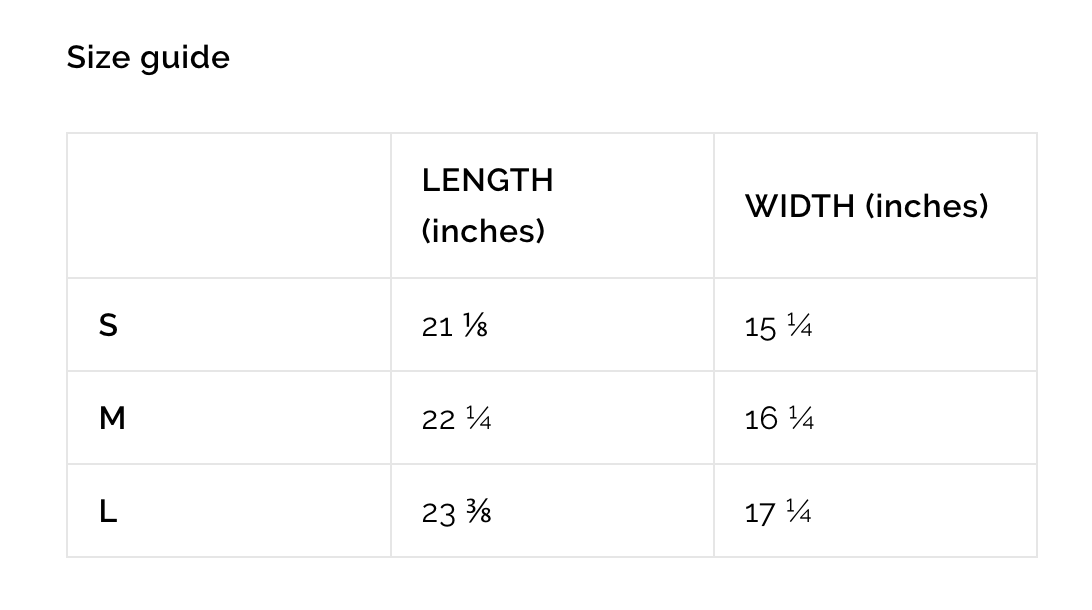This screenshot has height=610, width=1092.
Task: Select the 16 ¼ width value
Action: tap(779, 419)
